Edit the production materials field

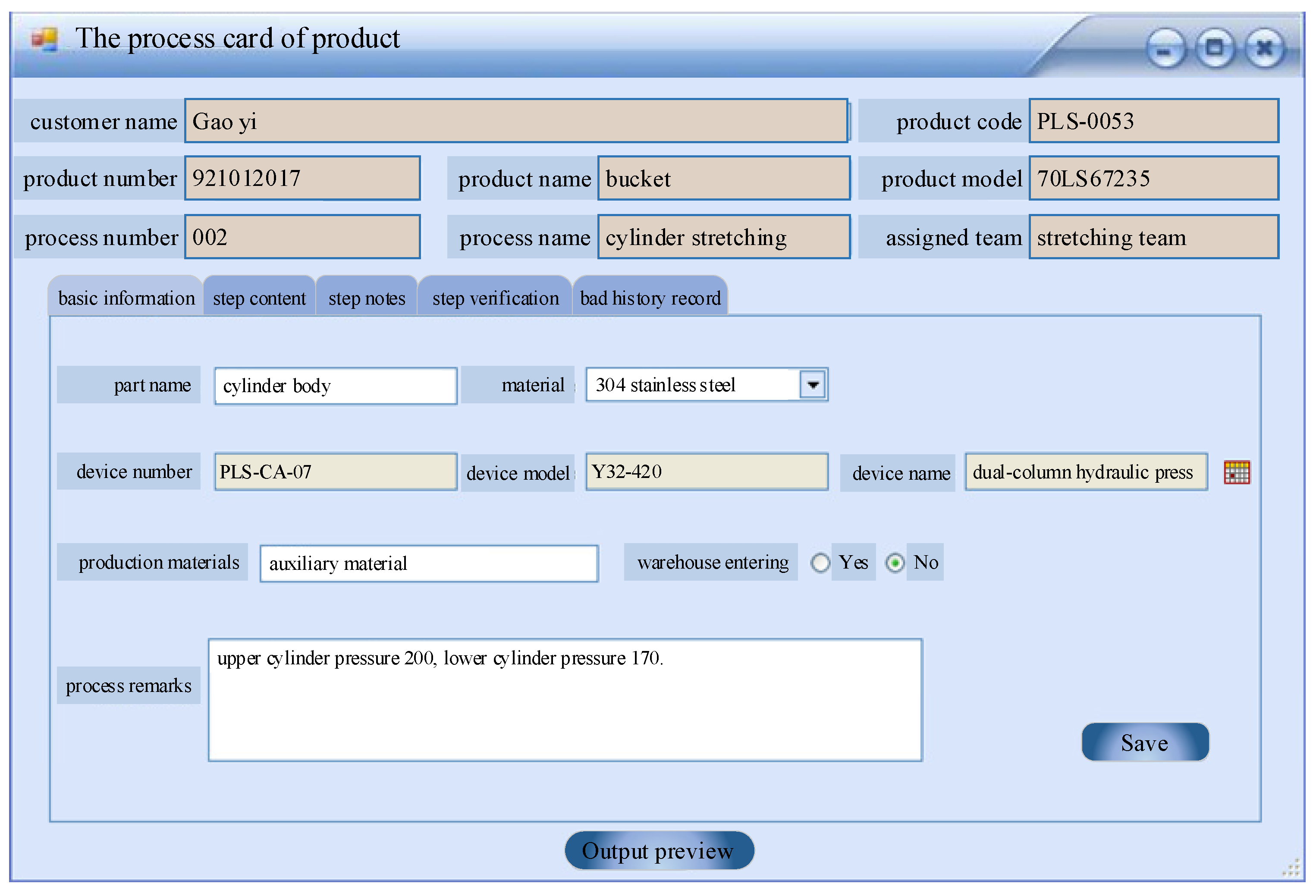pos(429,563)
